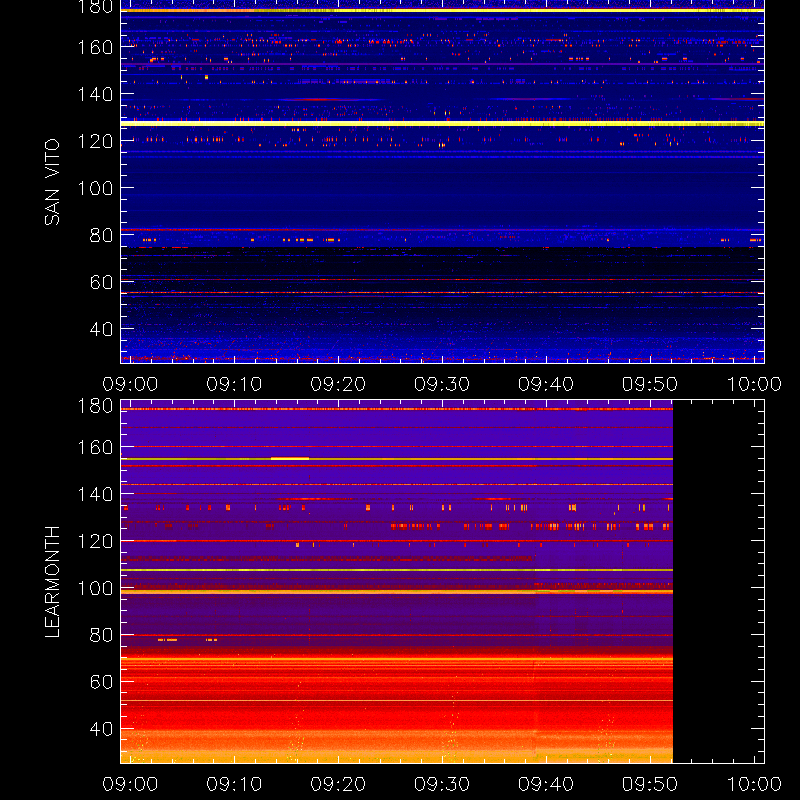Click the bright yellow burst at 155 MHz in Learmonth
Viewport: 800px width, 800px height.
click(290, 459)
